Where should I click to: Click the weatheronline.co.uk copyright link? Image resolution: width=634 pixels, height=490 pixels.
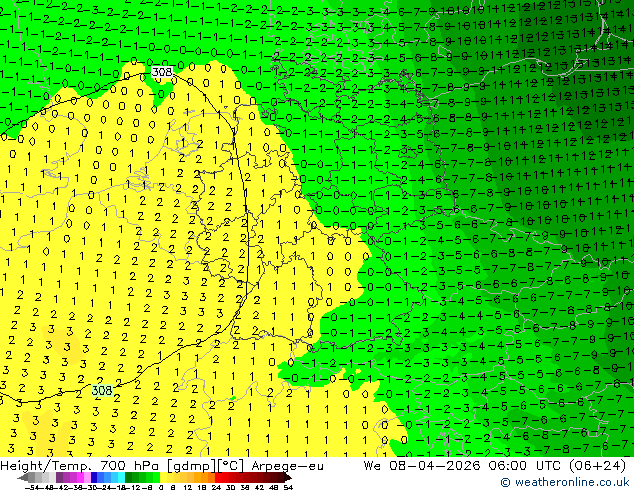[x=565, y=482]
